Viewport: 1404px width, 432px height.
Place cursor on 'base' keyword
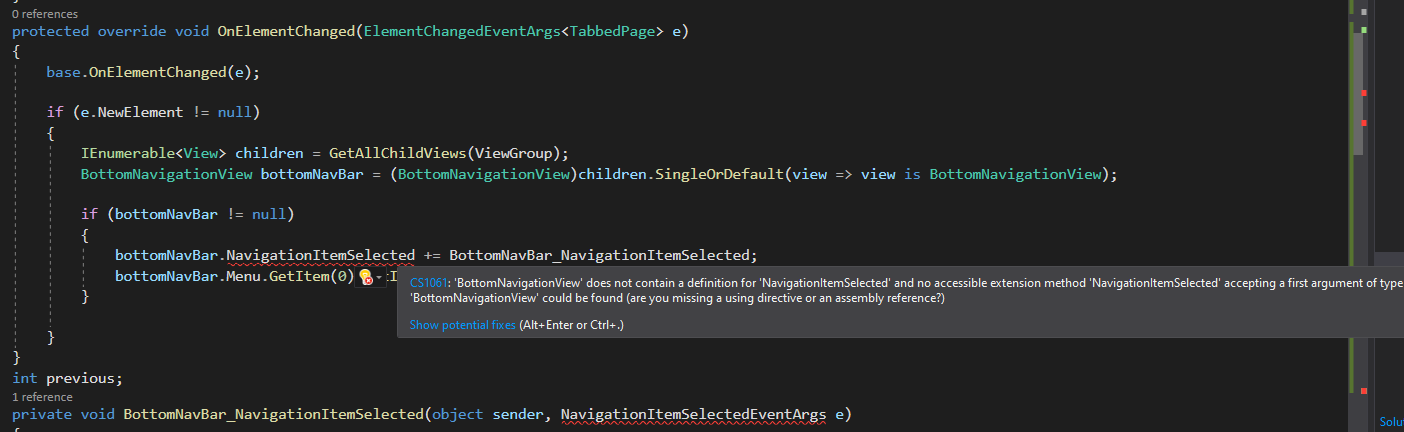63,72
